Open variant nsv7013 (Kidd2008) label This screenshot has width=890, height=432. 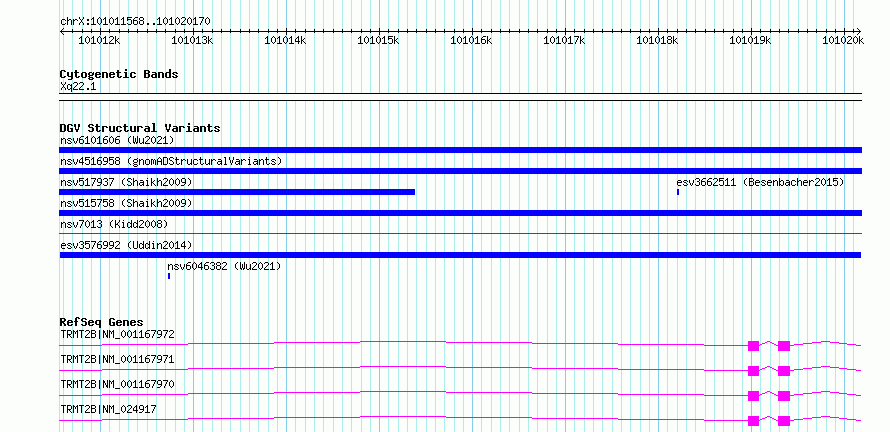[x=114, y=224]
